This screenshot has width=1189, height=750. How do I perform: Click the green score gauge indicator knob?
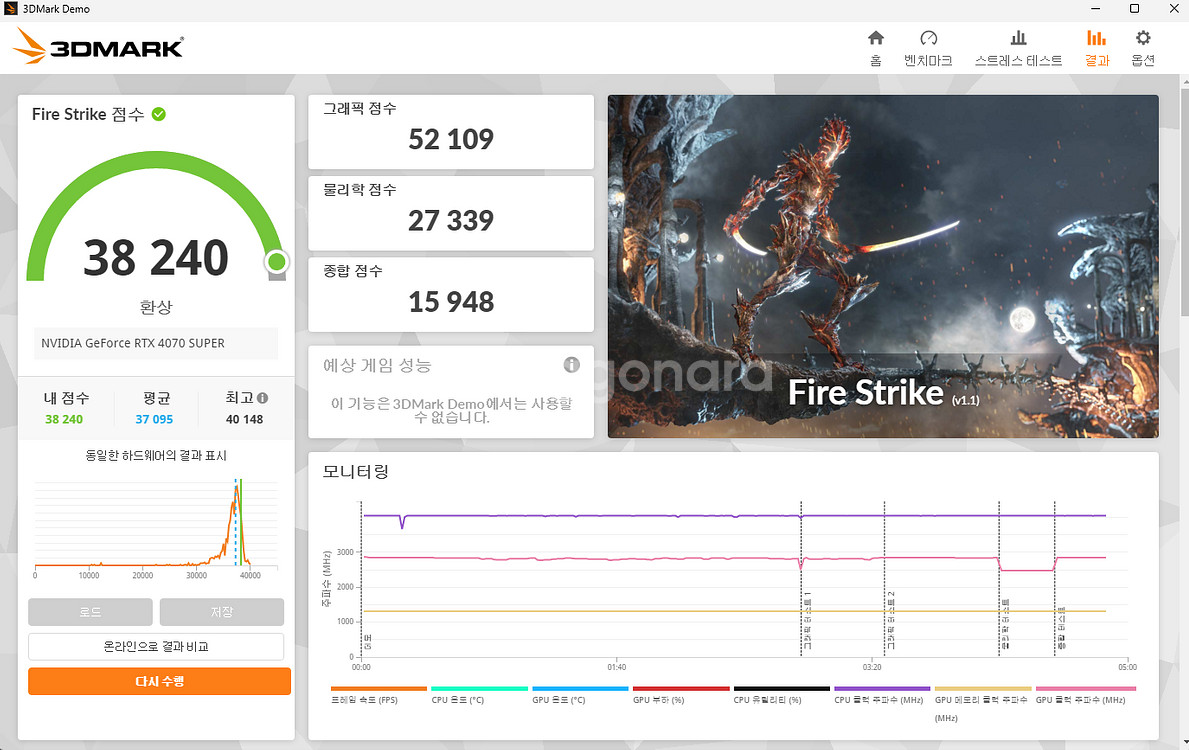277,262
